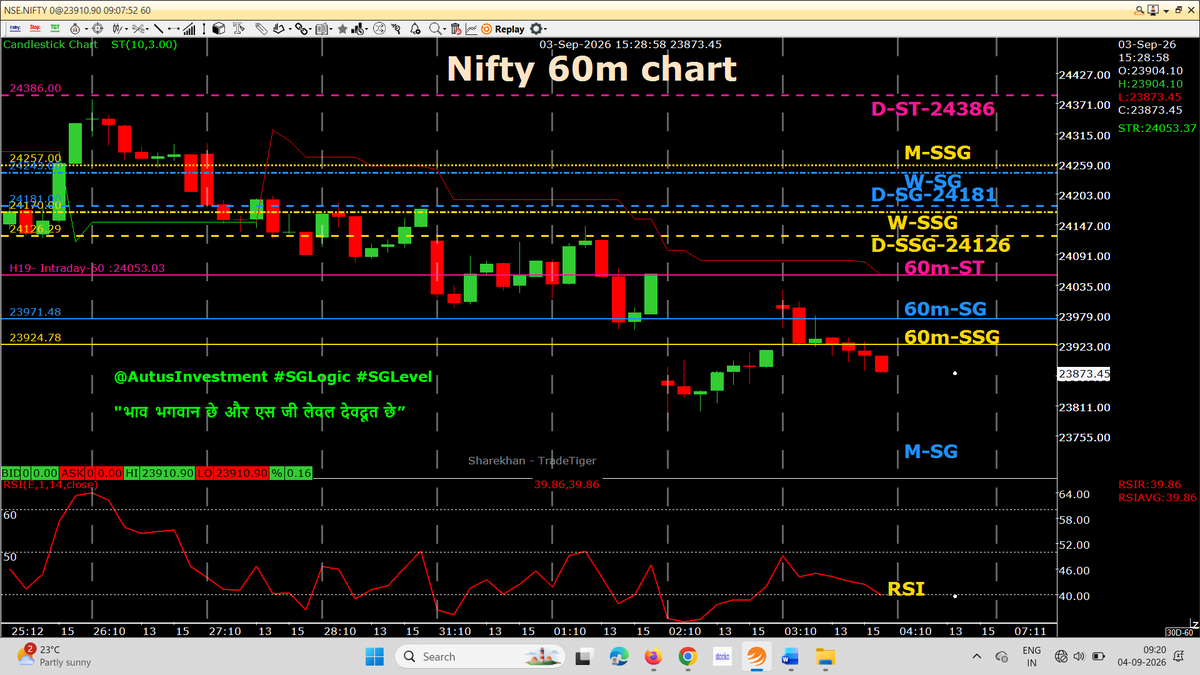Open Microsoft Word from the taskbar

(x=791, y=657)
